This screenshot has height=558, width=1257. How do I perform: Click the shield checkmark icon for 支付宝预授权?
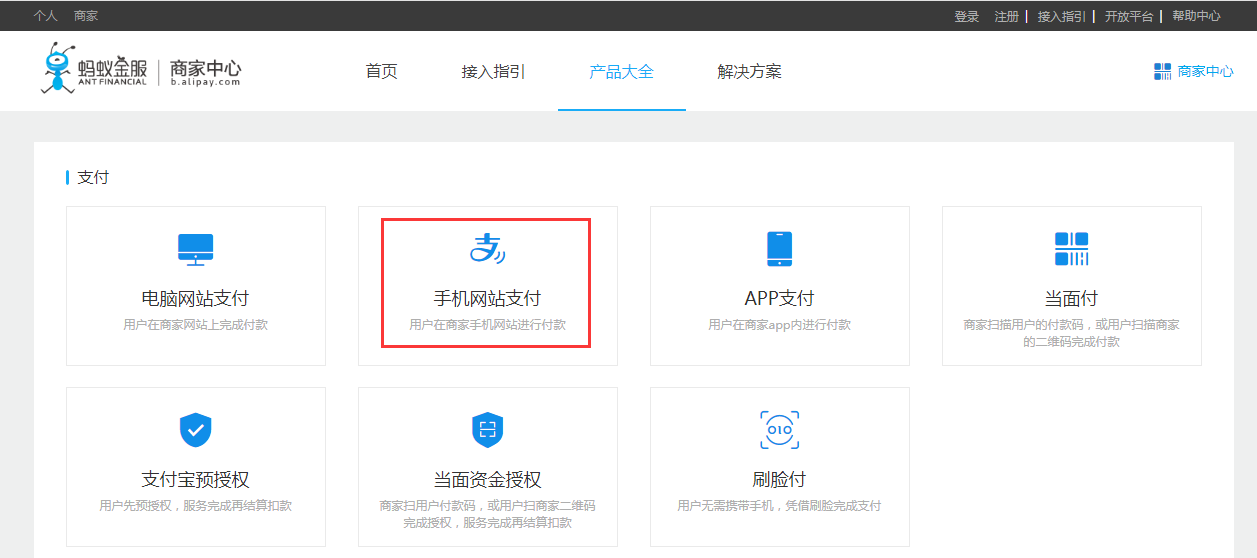click(195, 430)
